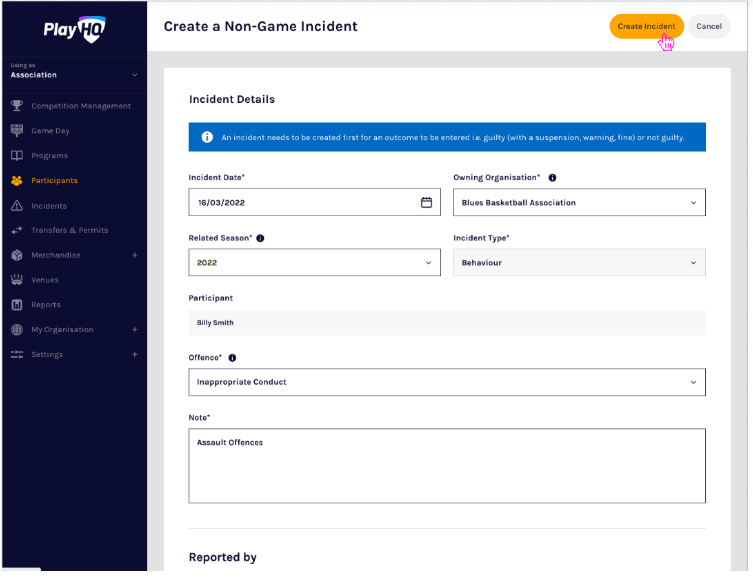The image size is (753, 577).
Task: Open the Incident Type dropdown
Action: click(x=580, y=263)
